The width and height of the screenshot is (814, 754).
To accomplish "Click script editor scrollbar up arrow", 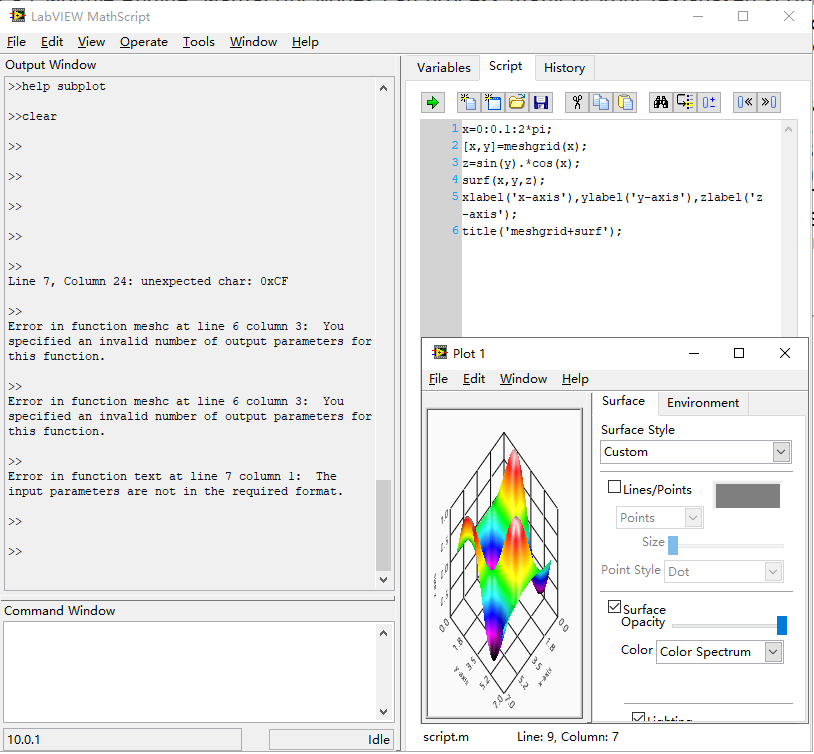I will pyautogui.click(x=789, y=129).
